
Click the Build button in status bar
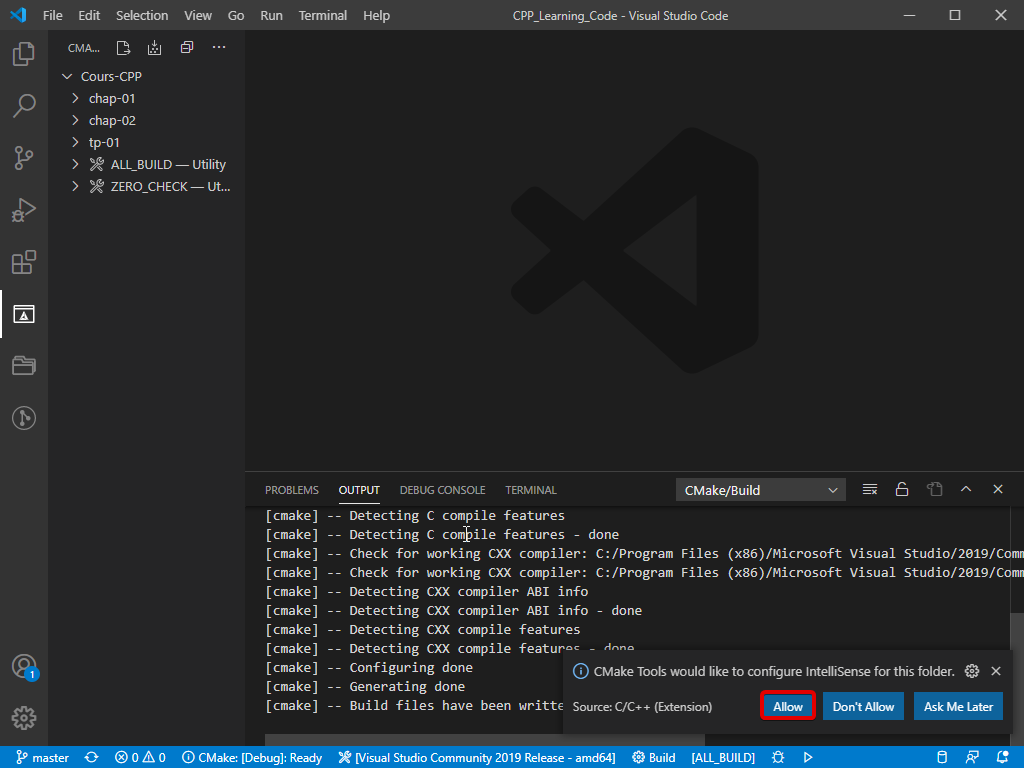pyautogui.click(x=654, y=758)
